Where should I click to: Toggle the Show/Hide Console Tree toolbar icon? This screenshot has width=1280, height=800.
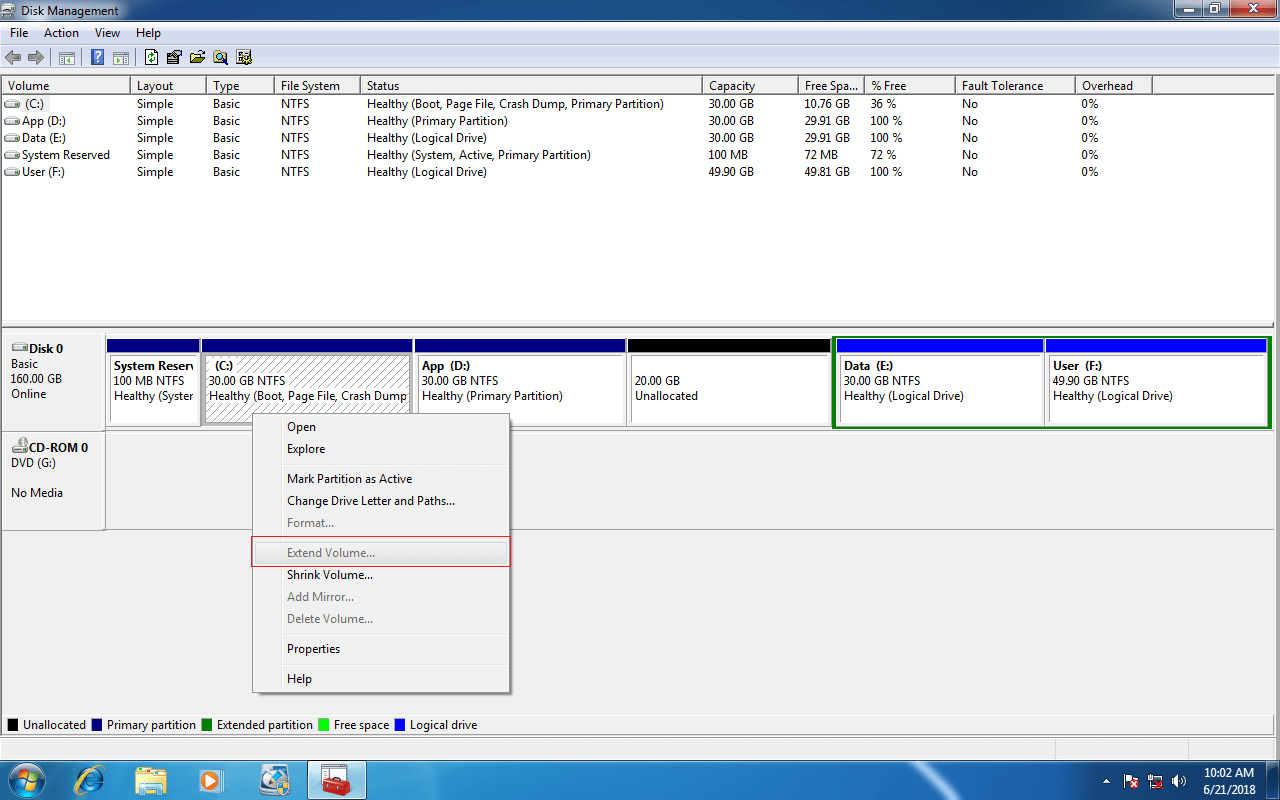click(x=66, y=57)
